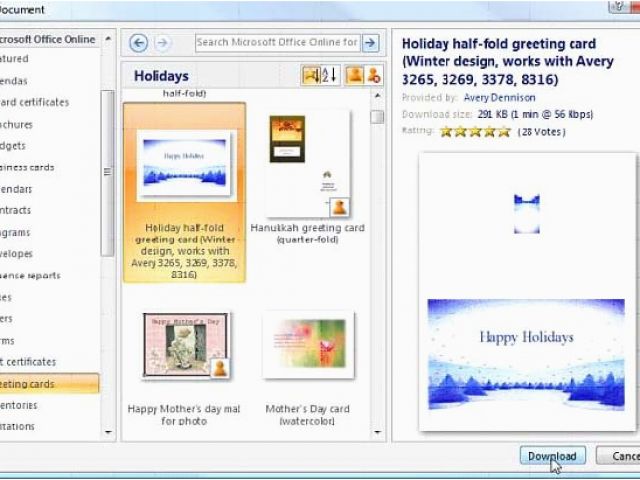This screenshot has height=480, width=640.
Task: Open Envelopes category
Action: coord(16,253)
